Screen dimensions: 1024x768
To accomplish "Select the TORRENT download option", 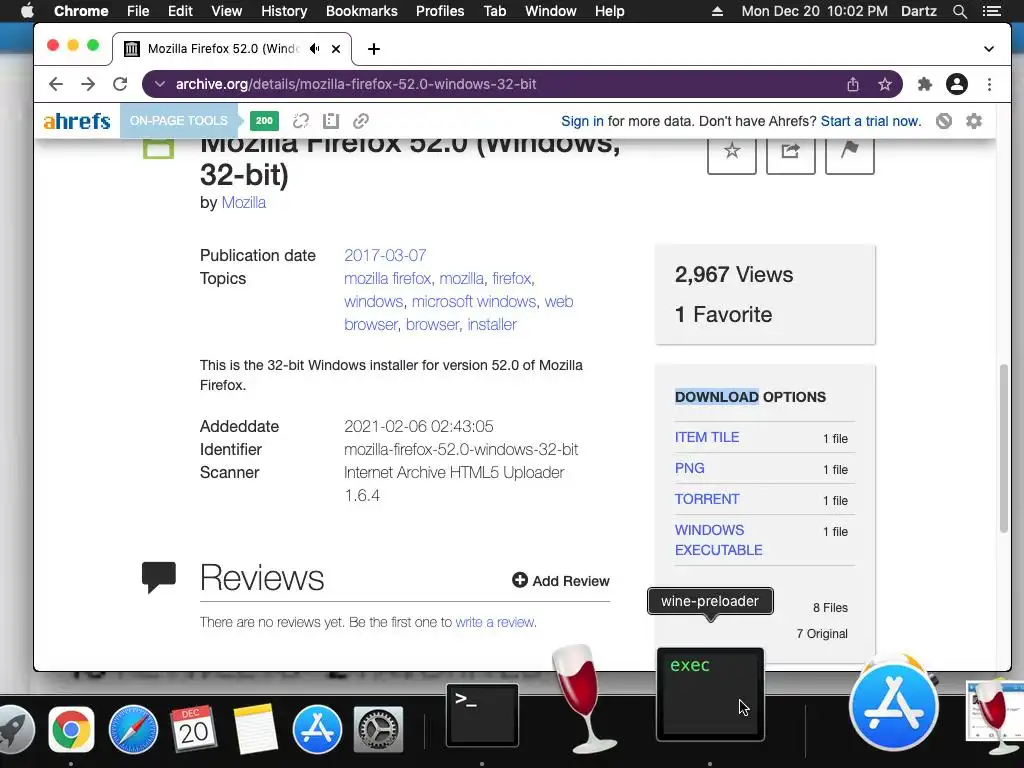I will pyautogui.click(x=707, y=499).
